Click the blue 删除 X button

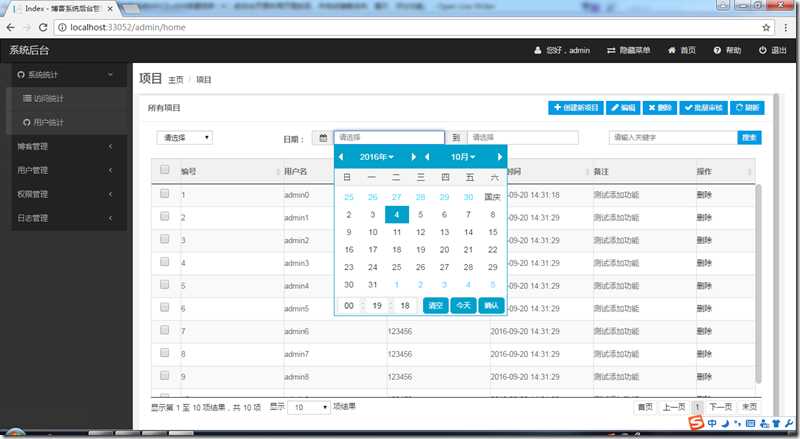[660, 108]
